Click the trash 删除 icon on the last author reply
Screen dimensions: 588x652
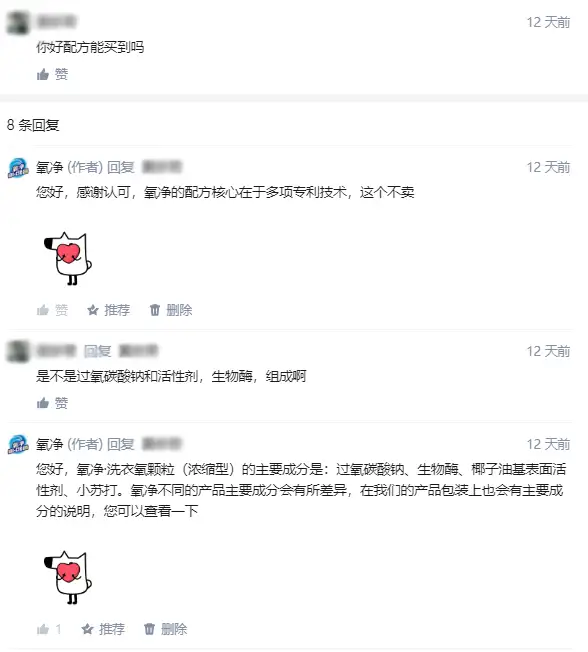tap(166, 629)
